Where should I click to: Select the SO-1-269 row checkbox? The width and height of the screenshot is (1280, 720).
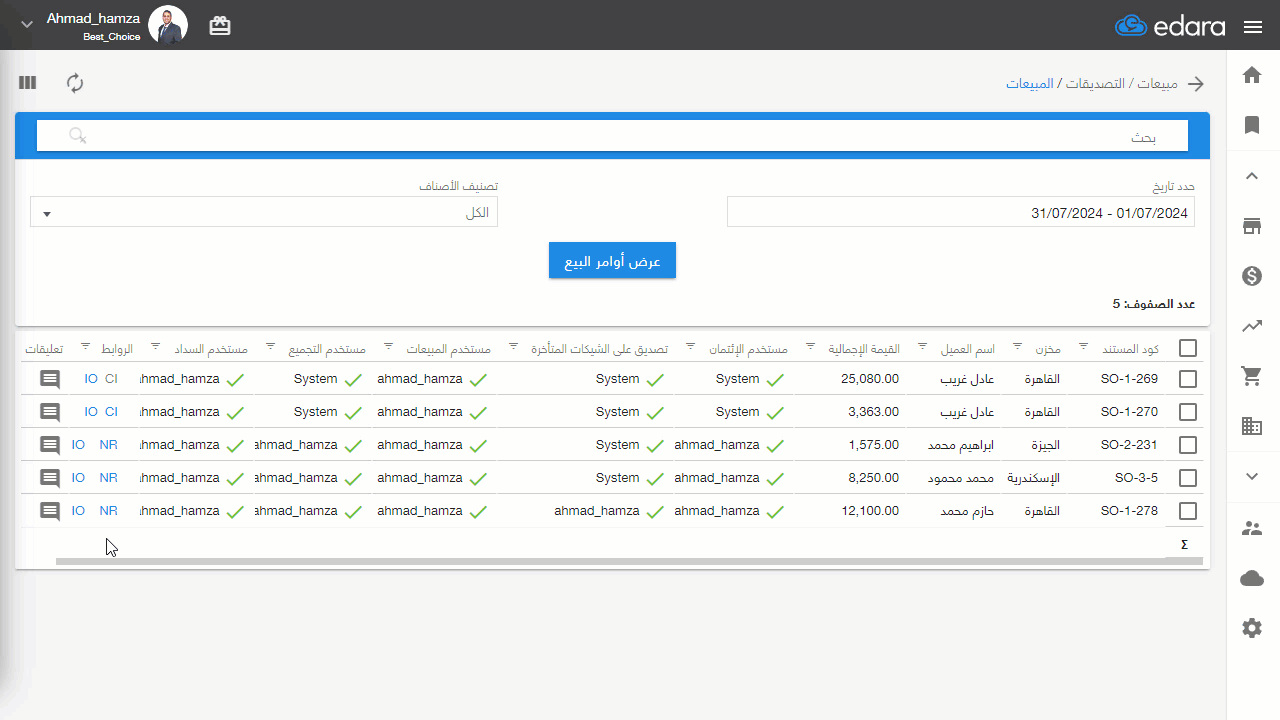point(1188,379)
